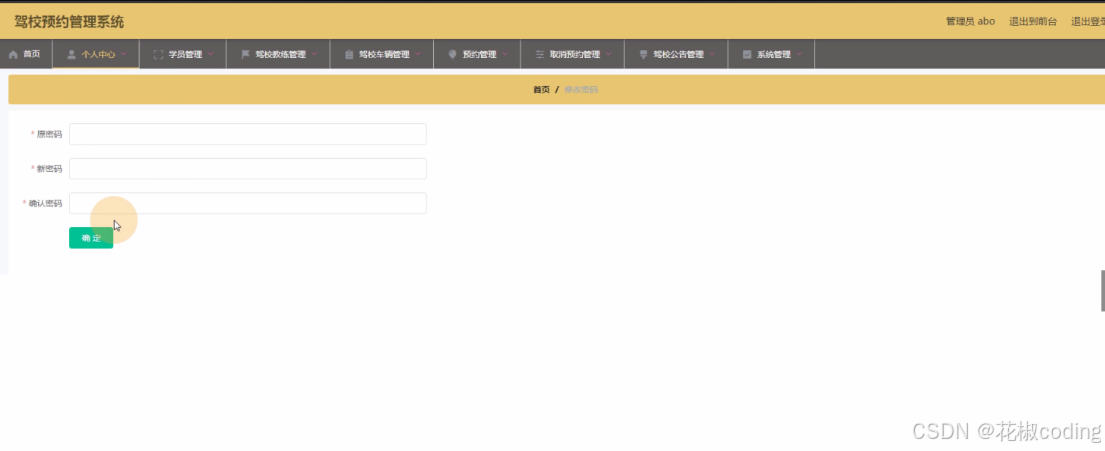This screenshot has height=451, width=1105.
Task: Open the 预约管理 menu label
Action: click(480, 54)
